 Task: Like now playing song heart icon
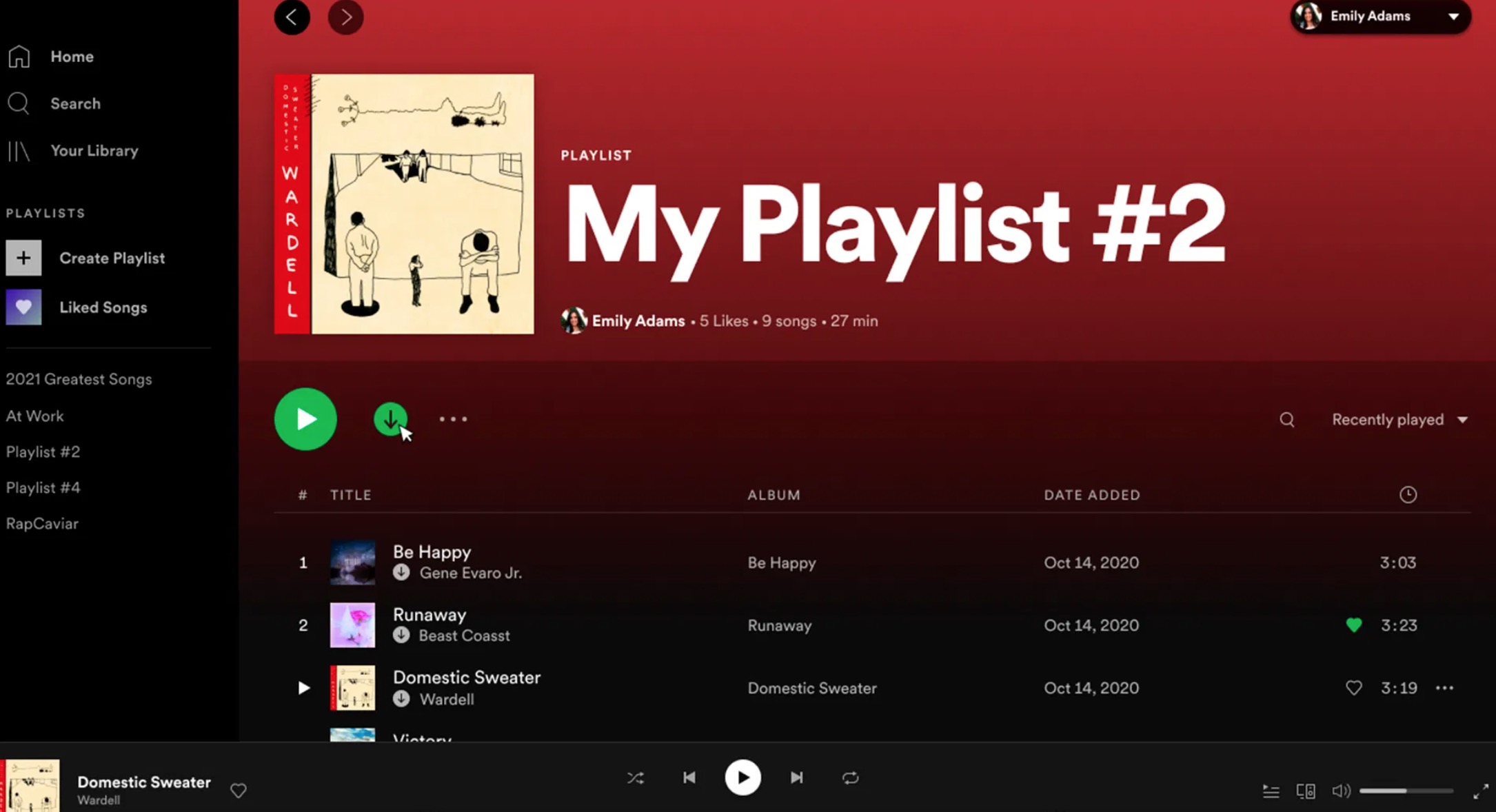(x=239, y=791)
